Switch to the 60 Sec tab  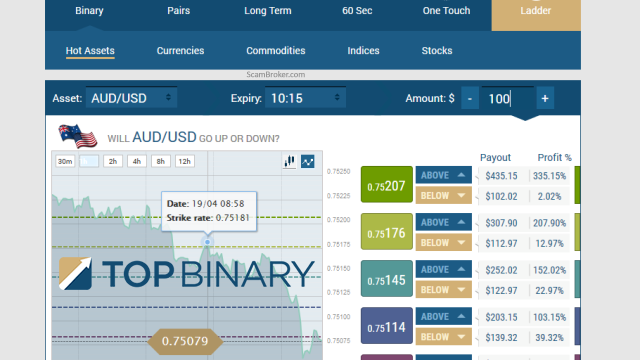click(x=357, y=11)
